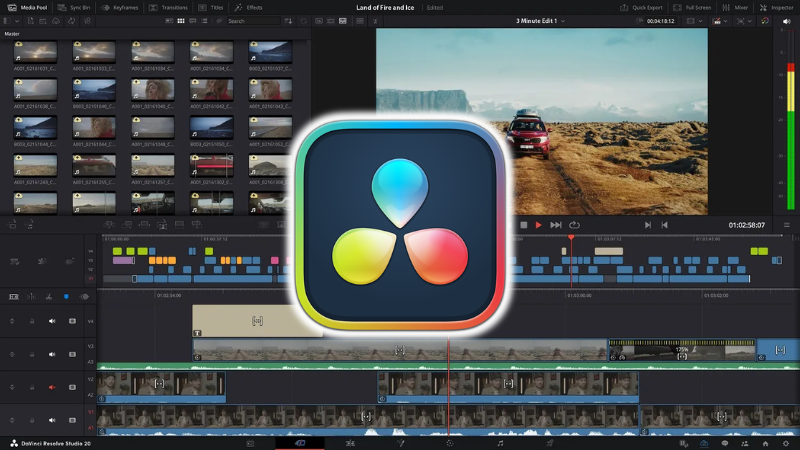Switch to the Deliver page

click(550, 443)
